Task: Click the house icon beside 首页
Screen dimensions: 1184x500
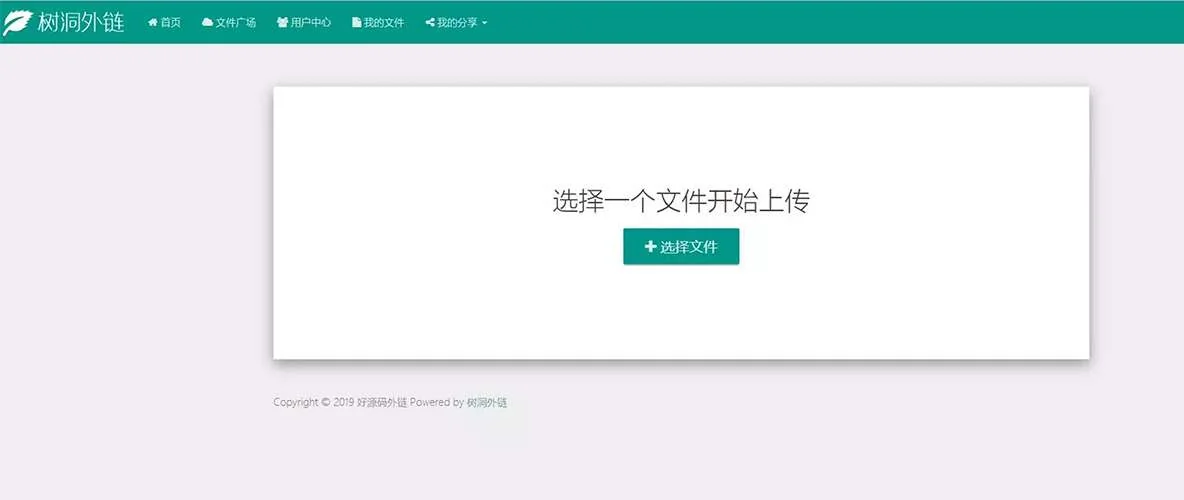Action: [x=153, y=22]
